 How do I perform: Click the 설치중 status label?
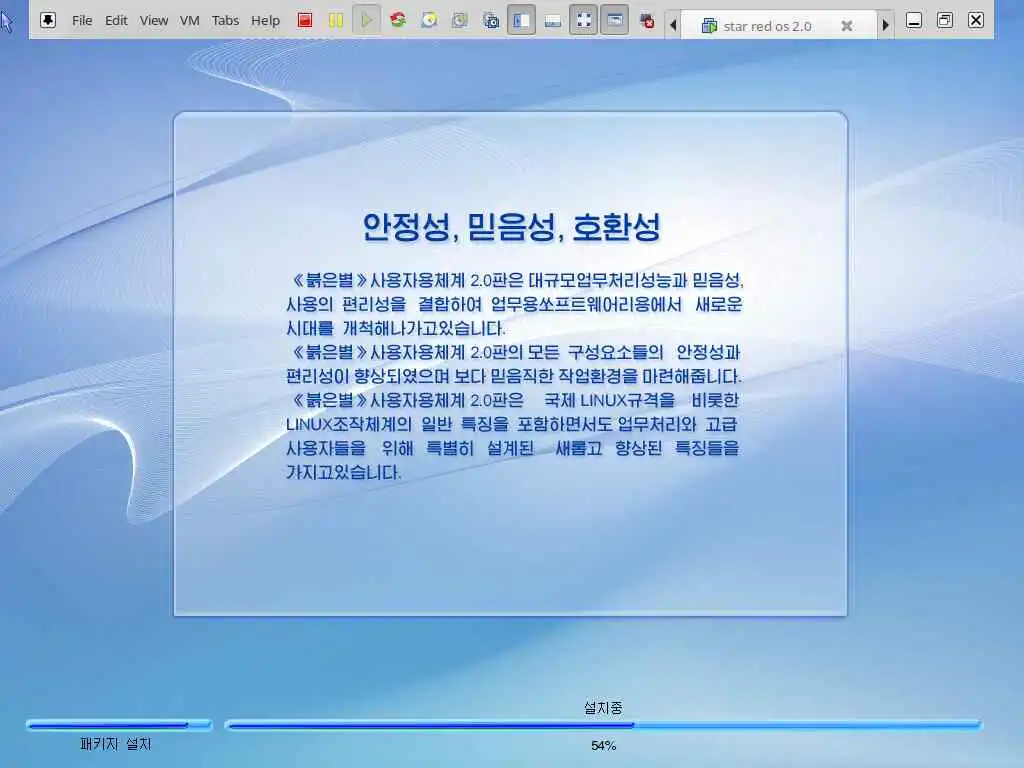(603, 707)
